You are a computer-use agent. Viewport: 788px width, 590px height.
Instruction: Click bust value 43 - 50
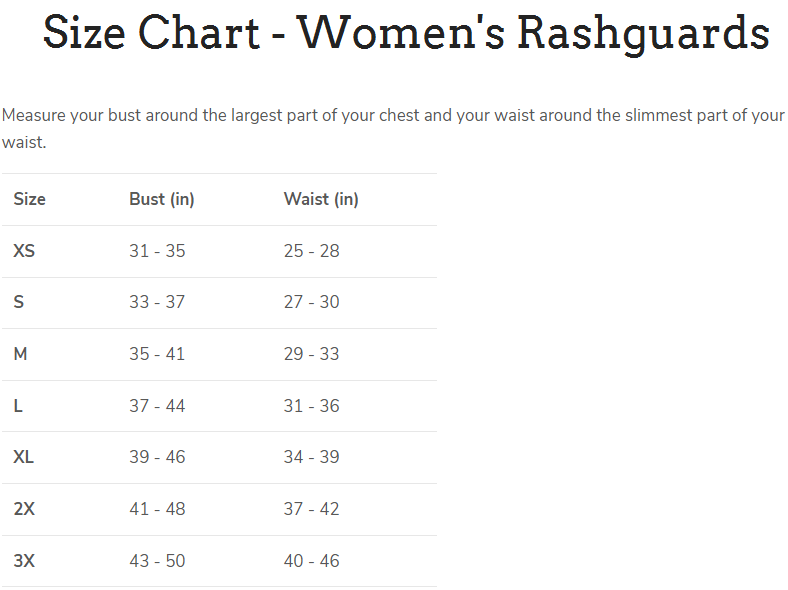(x=157, y=561)
